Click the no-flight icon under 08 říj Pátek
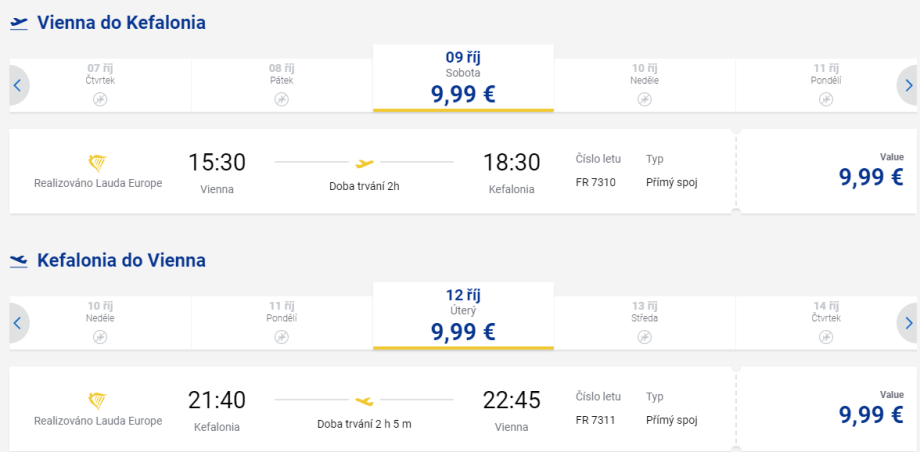Image resolution: width=920 pixels, height=452 pixels. [x=281, y=99]
